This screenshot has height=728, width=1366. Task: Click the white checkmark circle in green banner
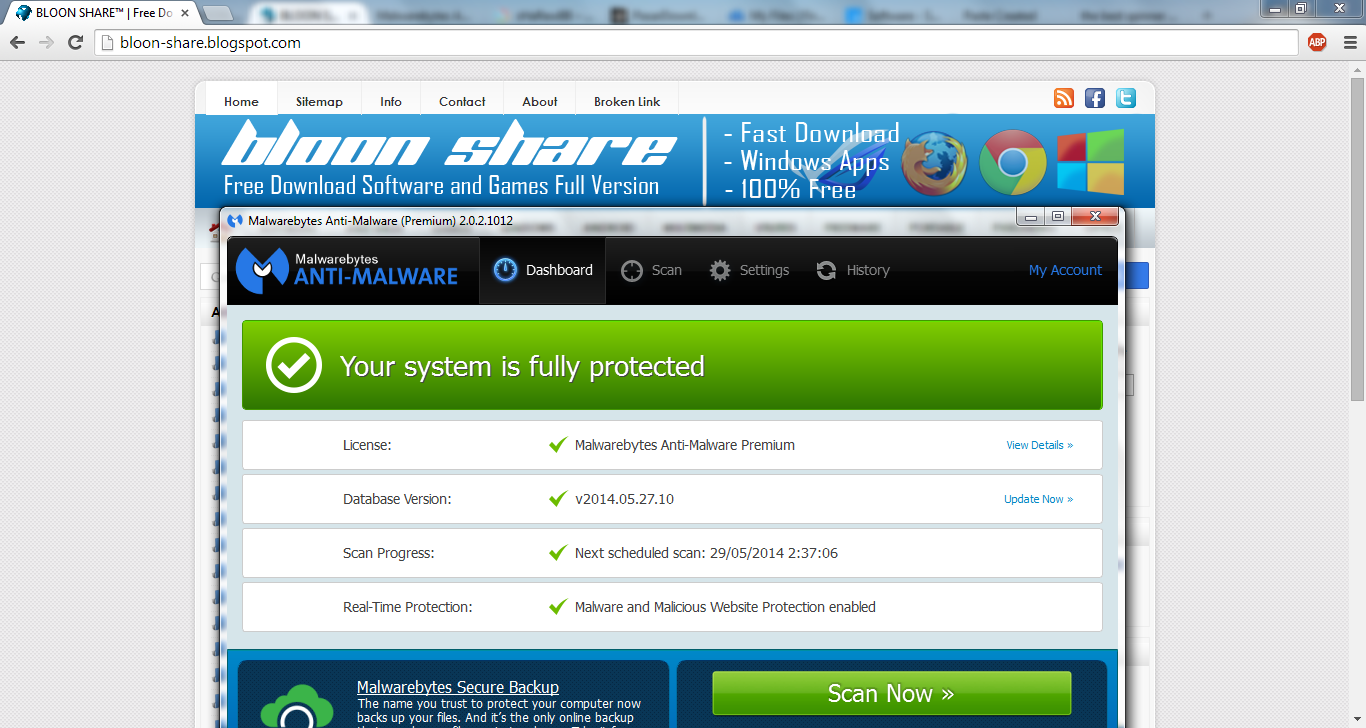click(294, 365)
